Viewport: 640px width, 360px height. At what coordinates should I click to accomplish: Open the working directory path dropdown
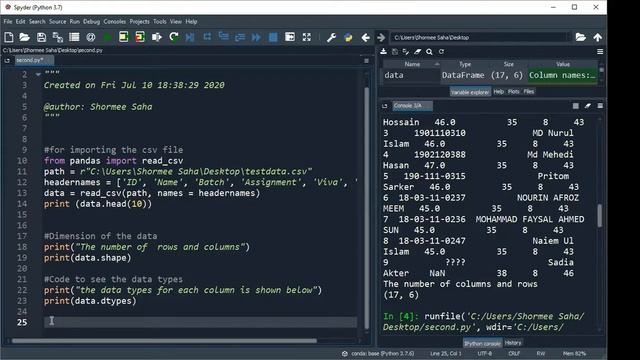point(569,38)
